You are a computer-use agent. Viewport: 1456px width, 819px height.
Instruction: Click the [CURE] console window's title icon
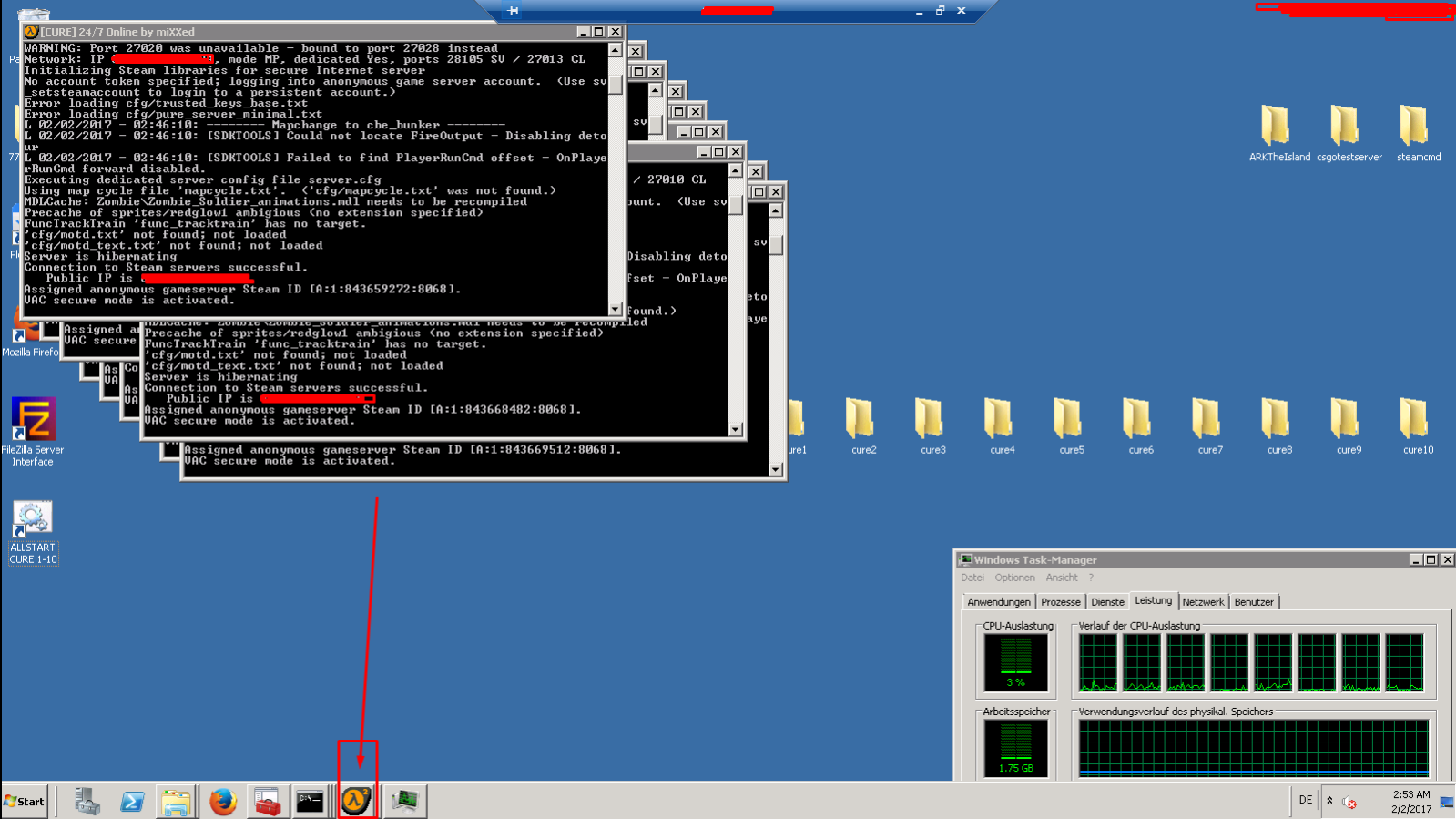(31, 32)
